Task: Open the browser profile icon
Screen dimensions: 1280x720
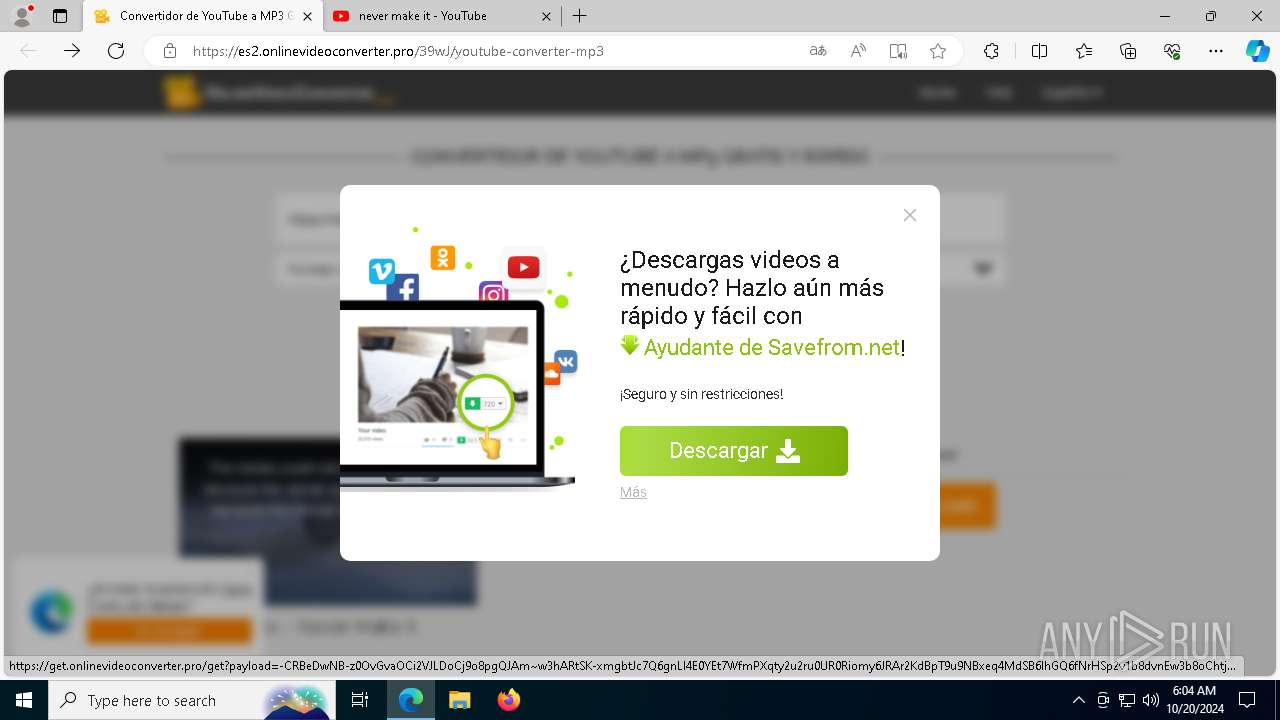Action: click(22, 16)
